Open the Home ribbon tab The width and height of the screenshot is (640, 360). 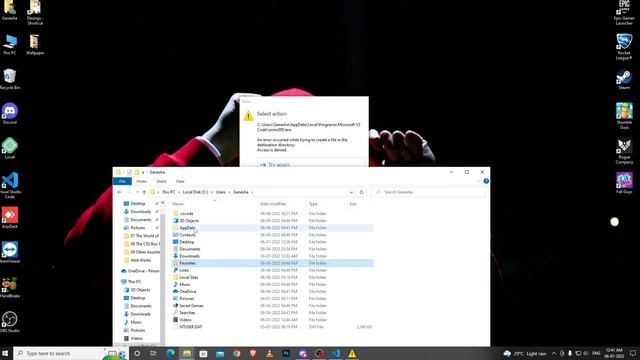141,181
